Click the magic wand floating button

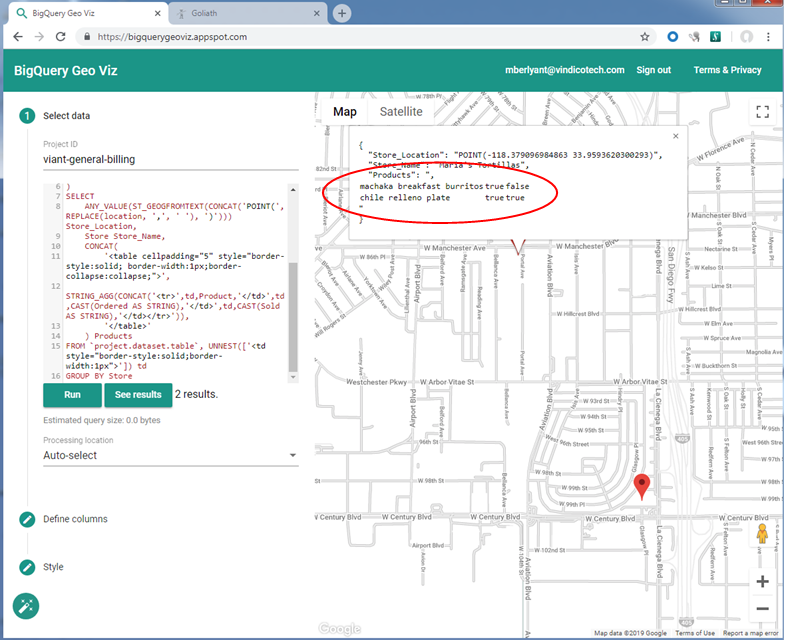26,606
